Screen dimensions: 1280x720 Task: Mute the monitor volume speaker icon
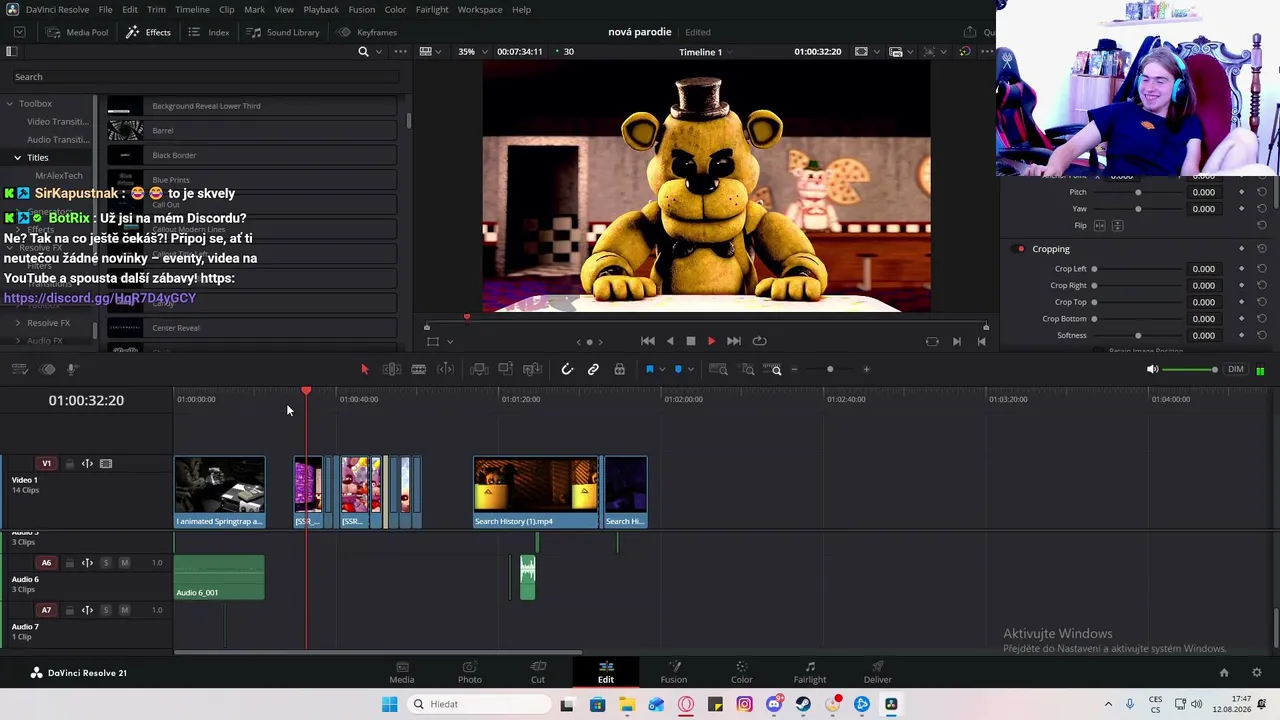(1152, 370)
